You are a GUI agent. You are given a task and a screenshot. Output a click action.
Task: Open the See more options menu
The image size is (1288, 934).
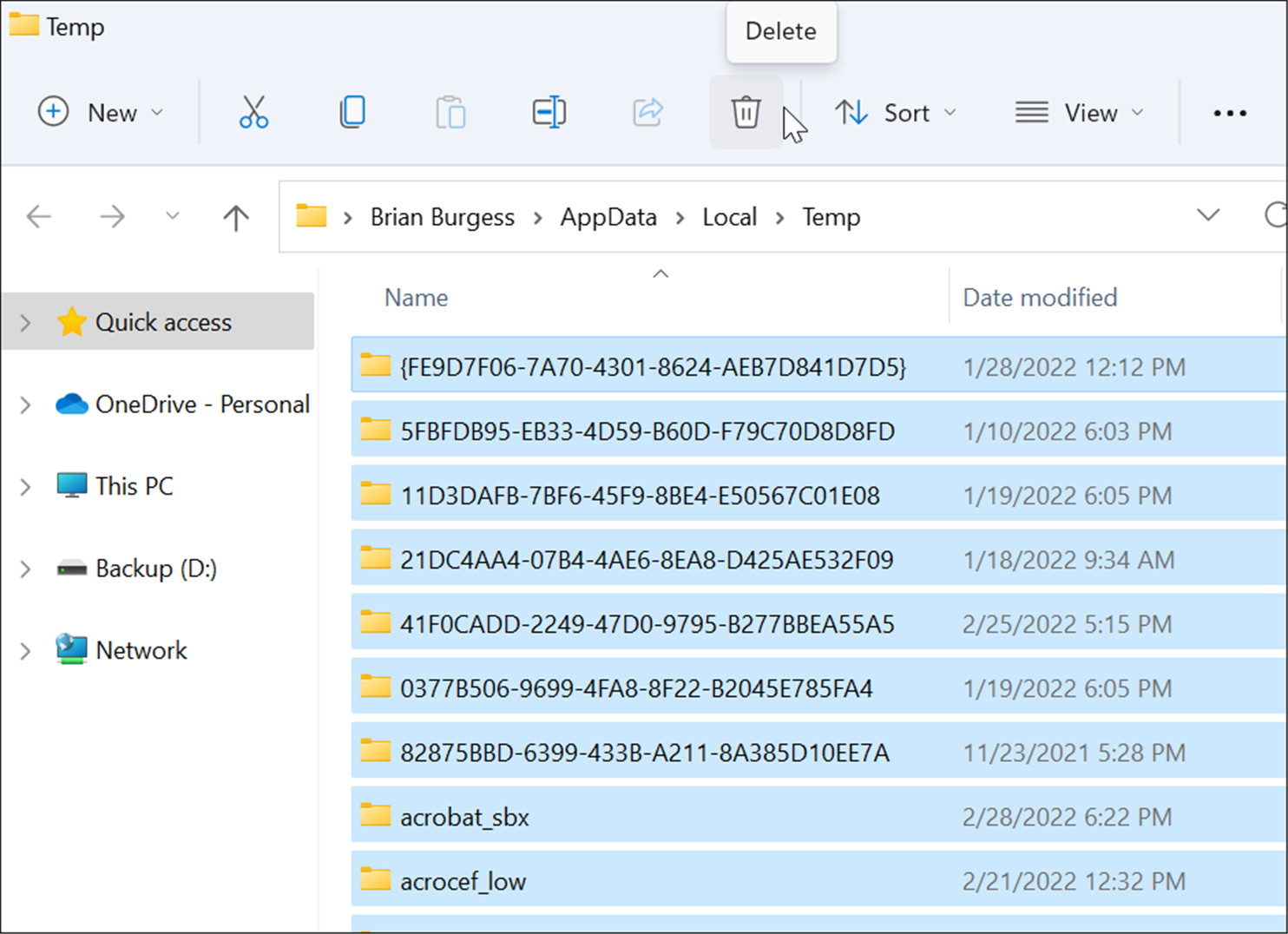tap(1230, 113)
